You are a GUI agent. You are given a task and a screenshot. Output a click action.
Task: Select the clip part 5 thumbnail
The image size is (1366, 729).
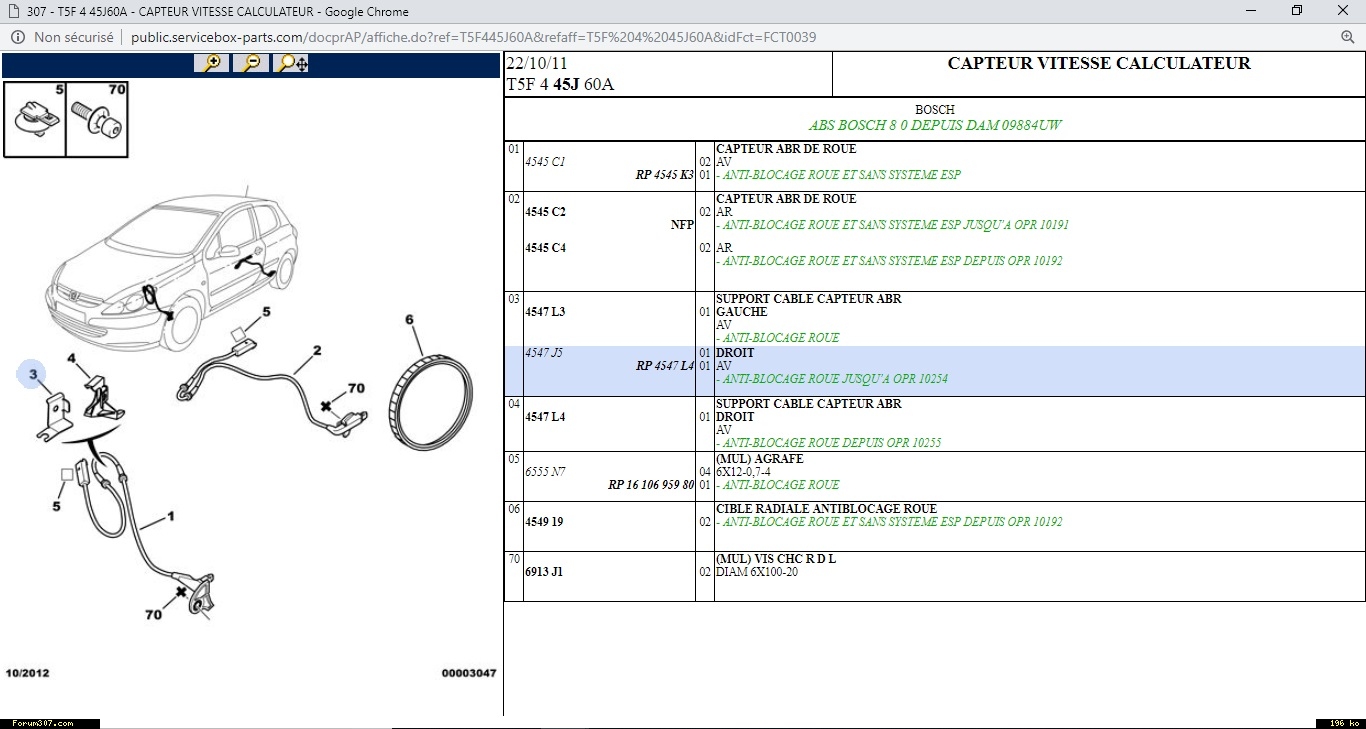pyautogui.click(x=35, y=120)
